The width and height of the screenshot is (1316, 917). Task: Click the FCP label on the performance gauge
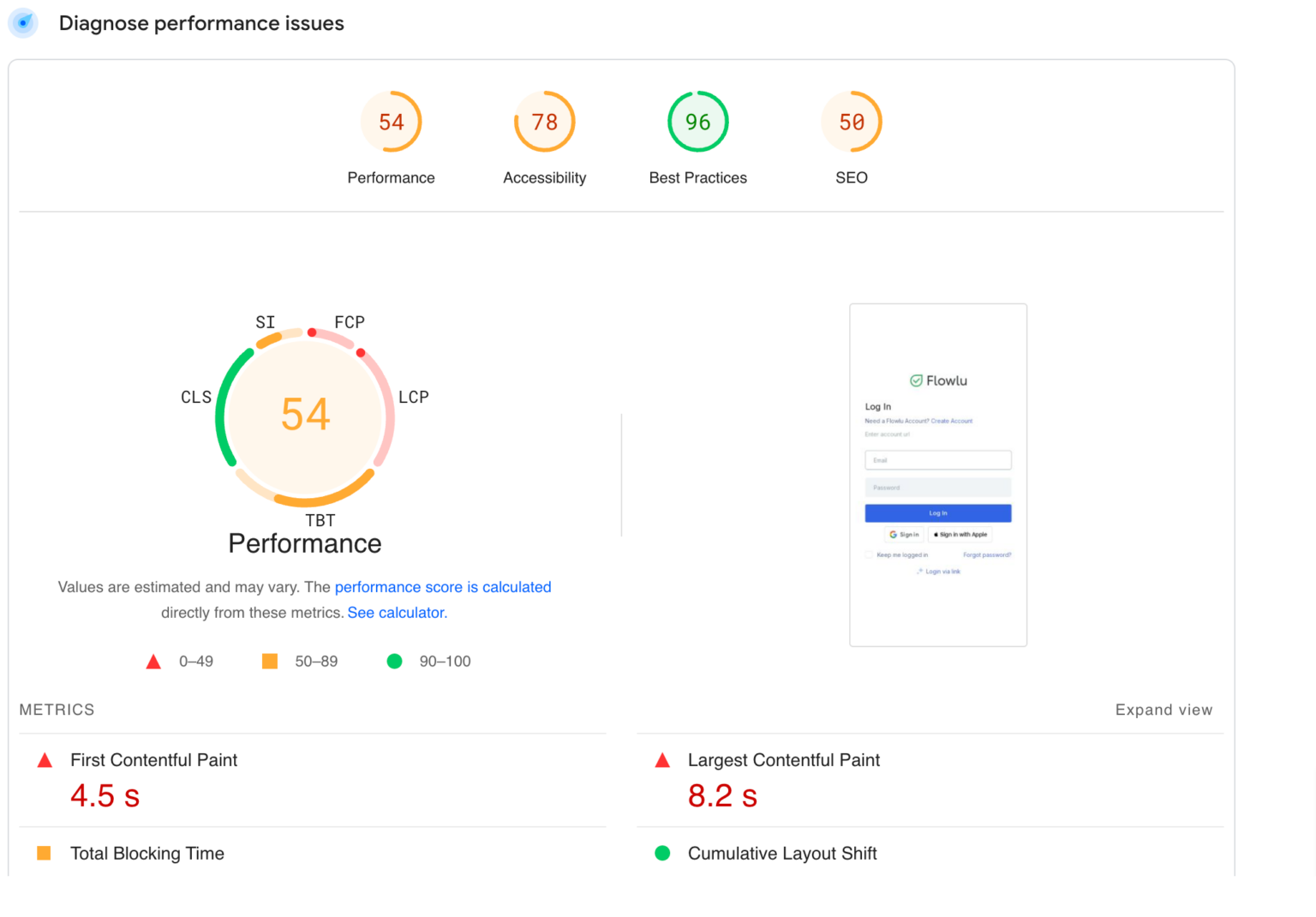[350, 322]
